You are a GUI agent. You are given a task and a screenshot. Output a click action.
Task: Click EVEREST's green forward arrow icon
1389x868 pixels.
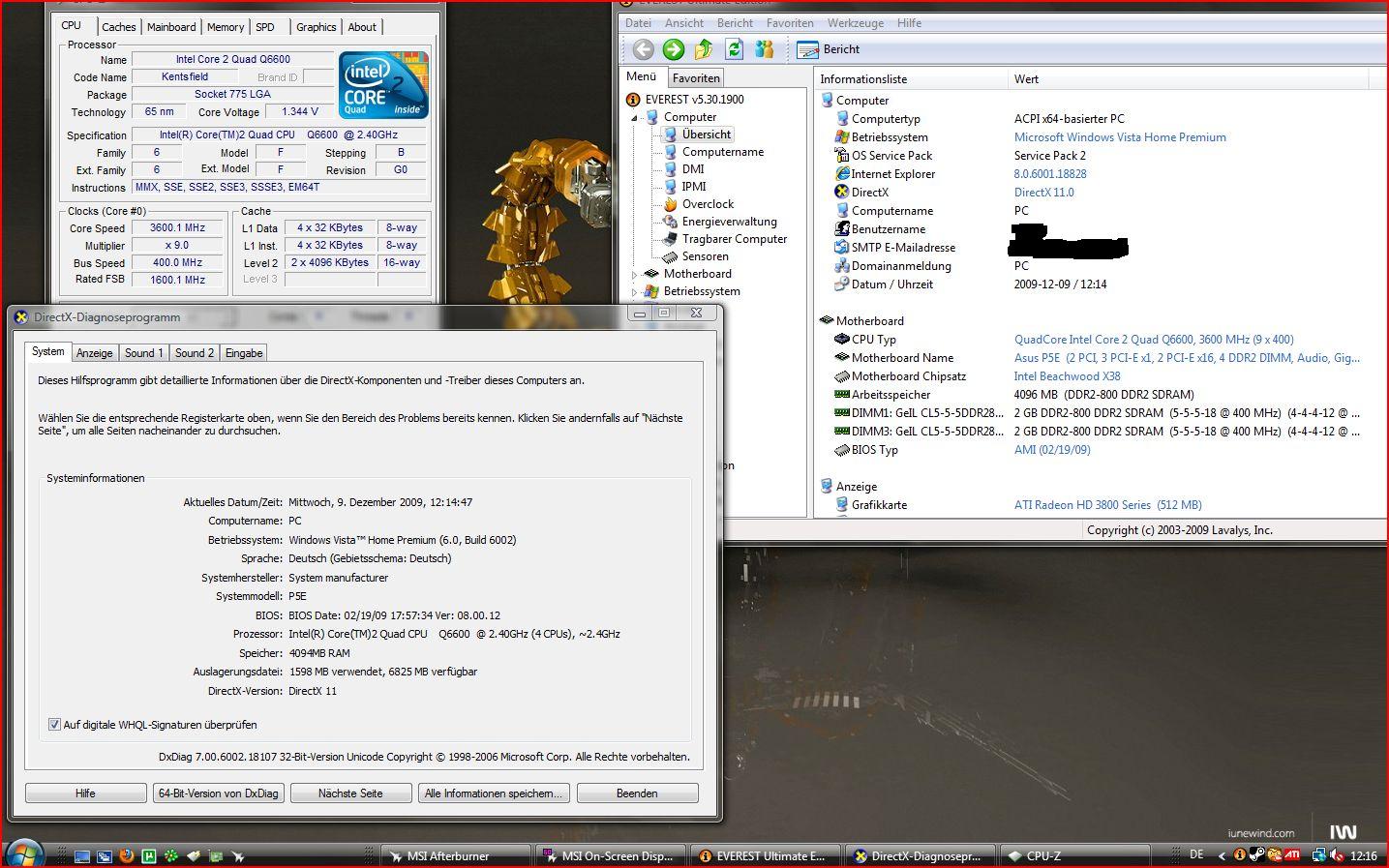tap(674, 49)
